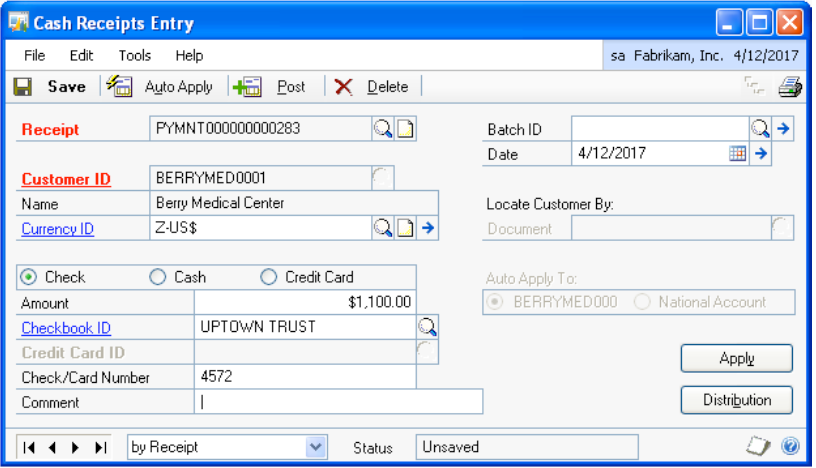Expand Date field blue arrow

coord(761,153)
